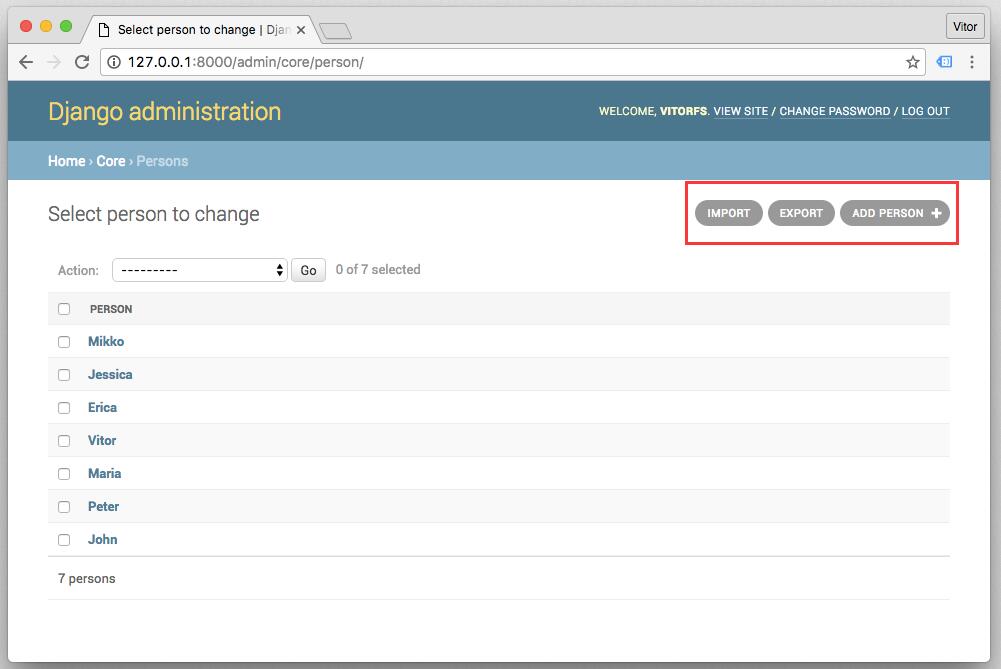Click the Log Out link
The image size is (1001, 669).
pos(925,111)
